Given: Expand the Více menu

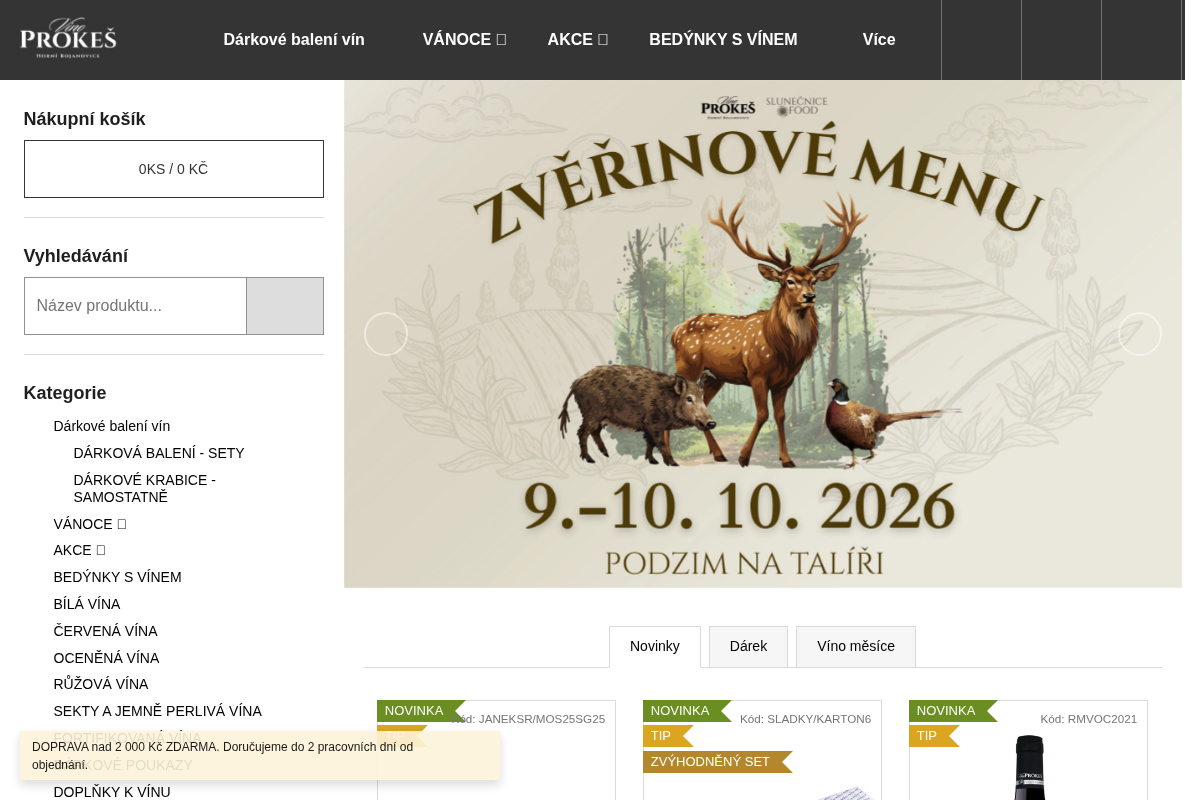Looking at the screenshot, I should coord(879,40).
